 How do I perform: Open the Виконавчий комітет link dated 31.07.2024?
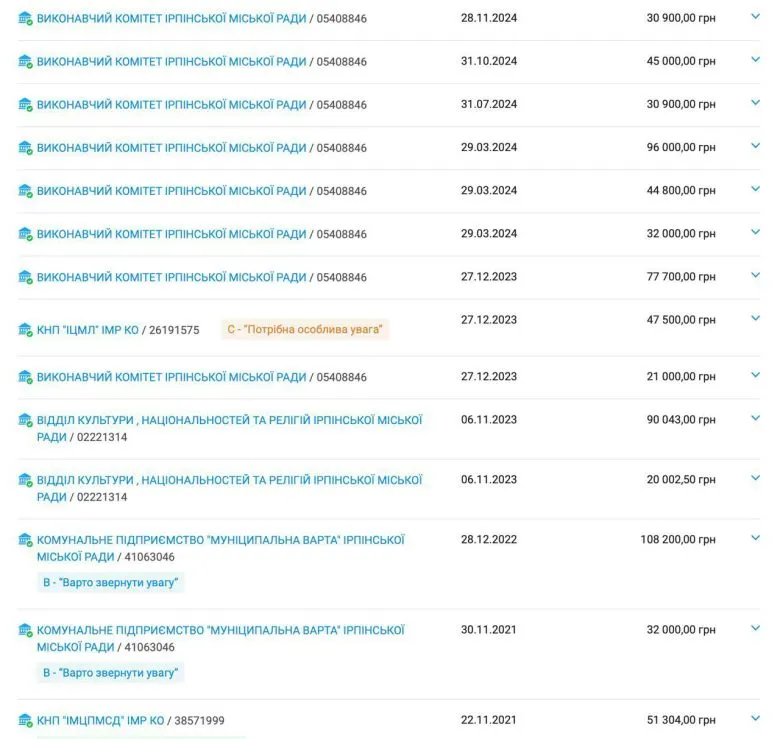pos(171,105)
